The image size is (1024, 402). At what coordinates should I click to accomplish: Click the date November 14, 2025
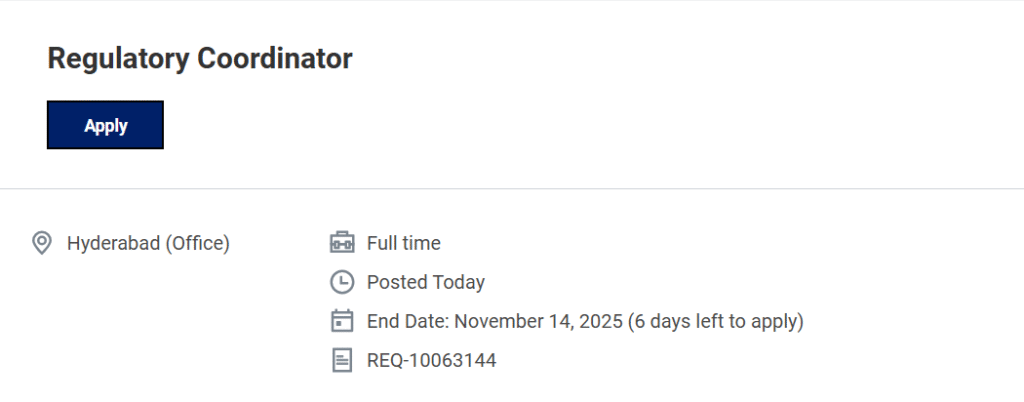tap(538, 321)
